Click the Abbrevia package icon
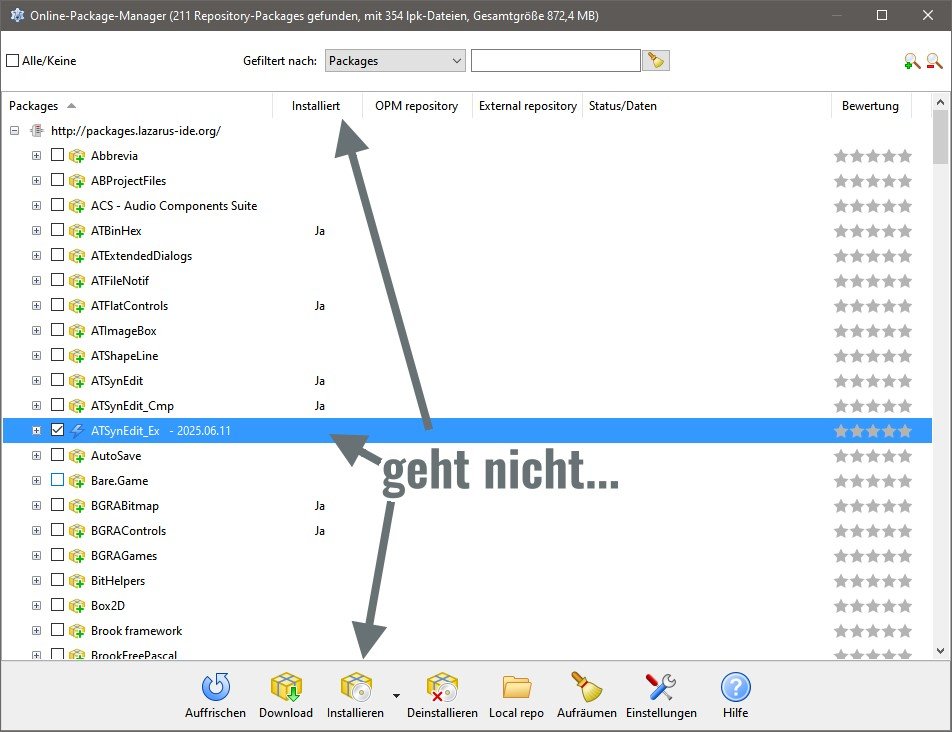The height and width of the screenshot is (732, 952). pyautogui.click(x=77, y=156)
